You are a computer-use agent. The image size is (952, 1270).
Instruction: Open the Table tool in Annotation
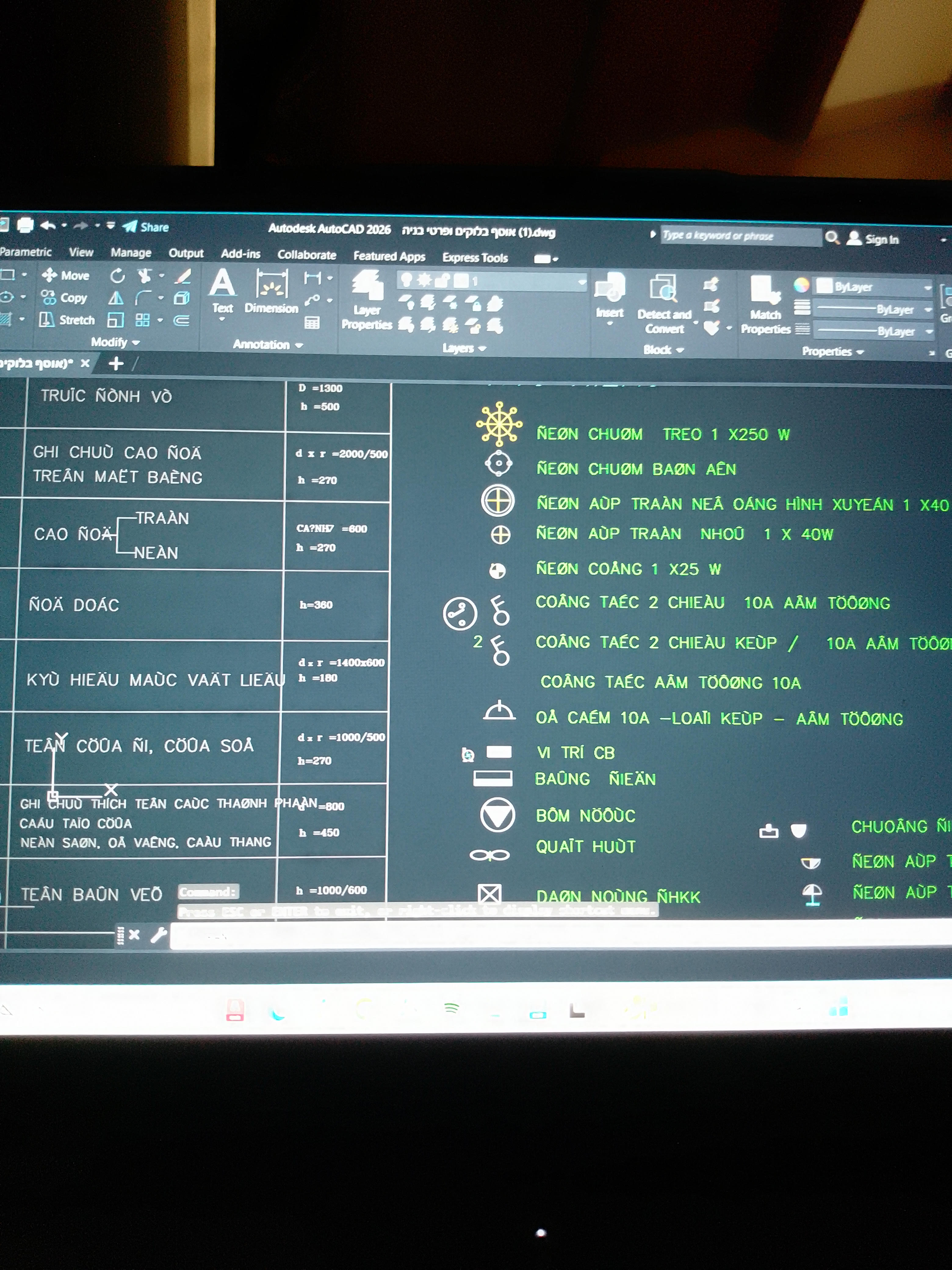pos(312,323)
